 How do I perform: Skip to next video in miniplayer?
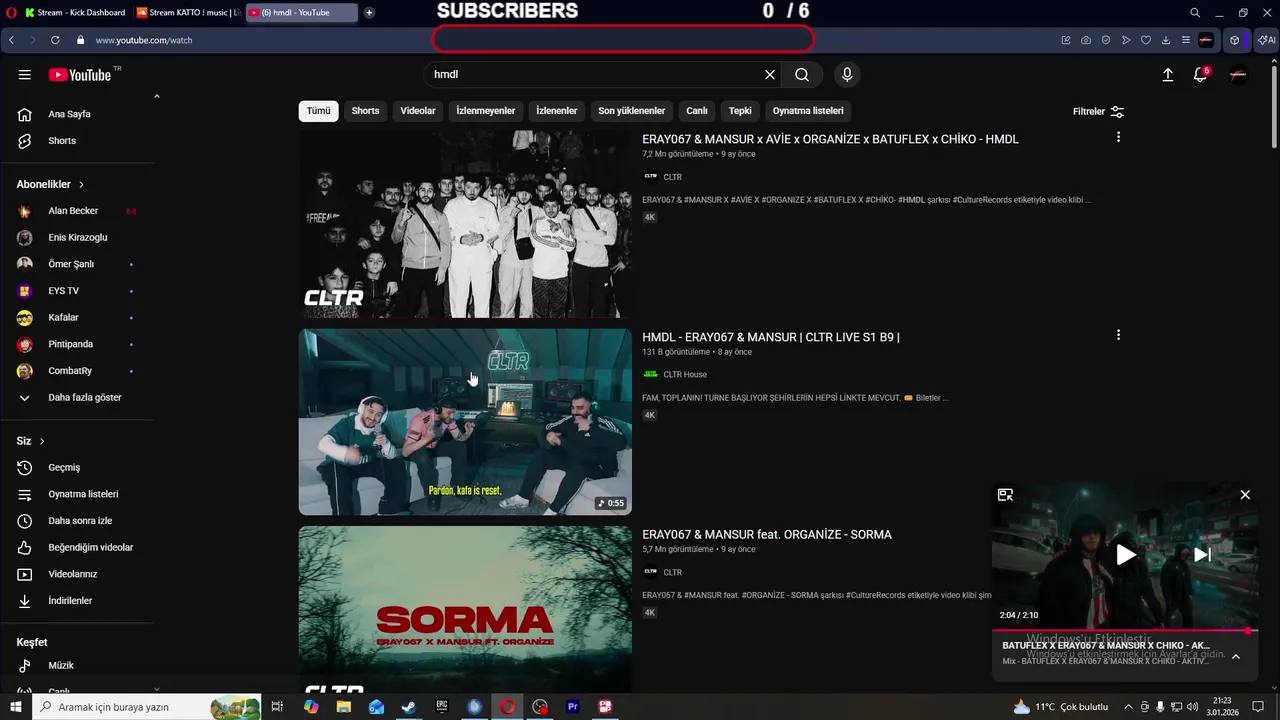click(x=1203, y=555)
